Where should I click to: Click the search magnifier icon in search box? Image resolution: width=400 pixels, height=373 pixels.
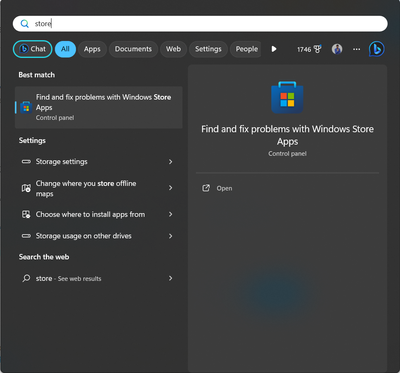click(25, 24)
